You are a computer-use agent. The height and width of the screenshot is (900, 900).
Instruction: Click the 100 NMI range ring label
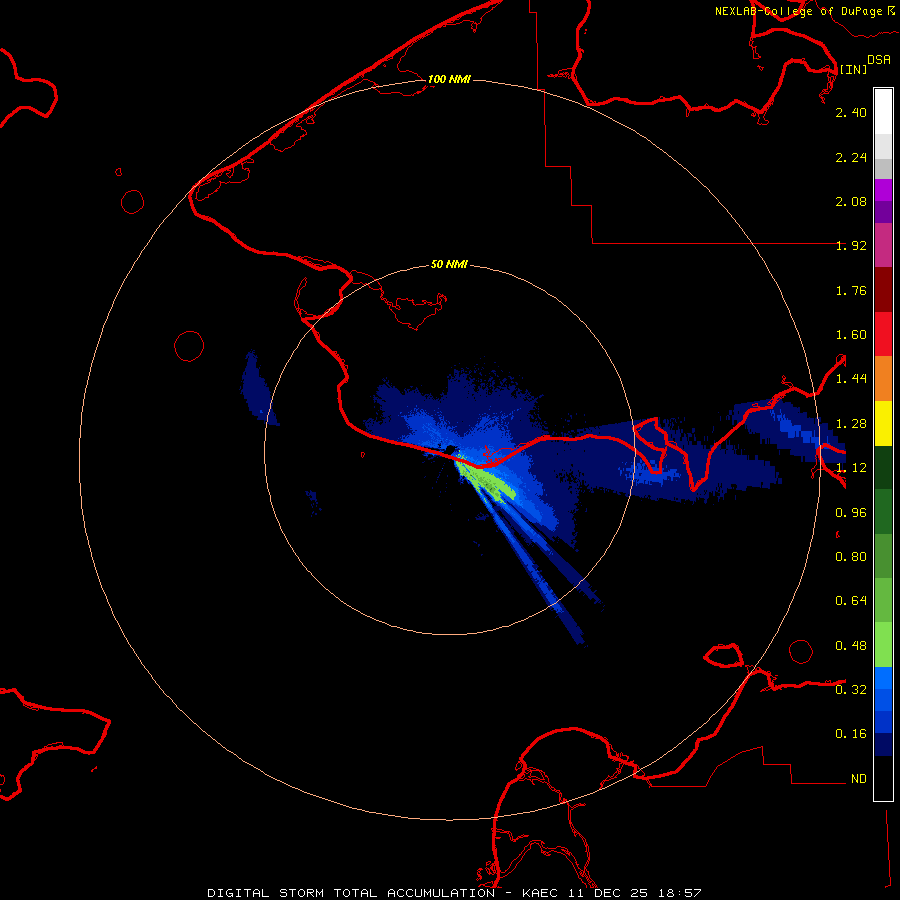click(x=449, y=79)
